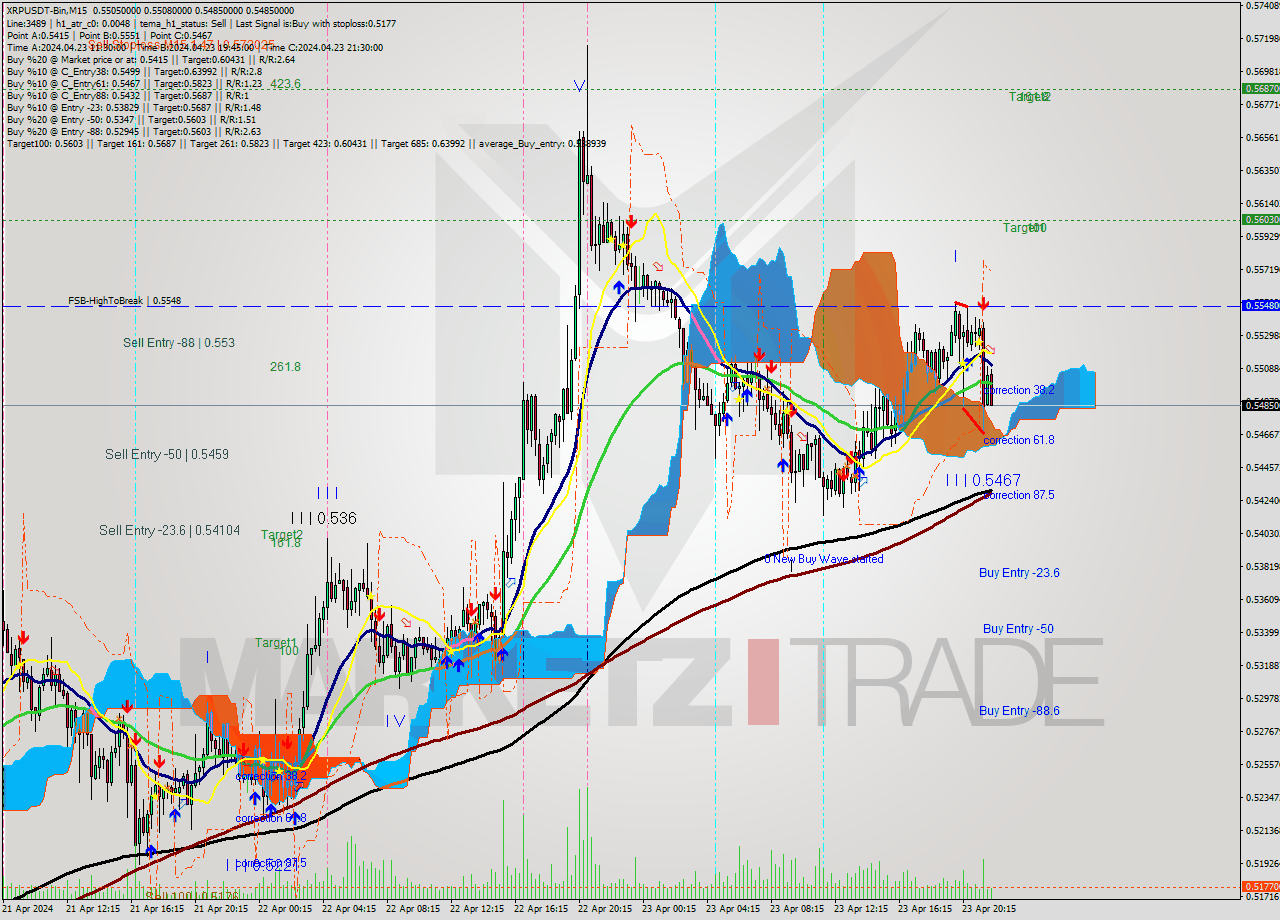Click the 'Buy Entry -88.6' label

(x=1019, y=711)
